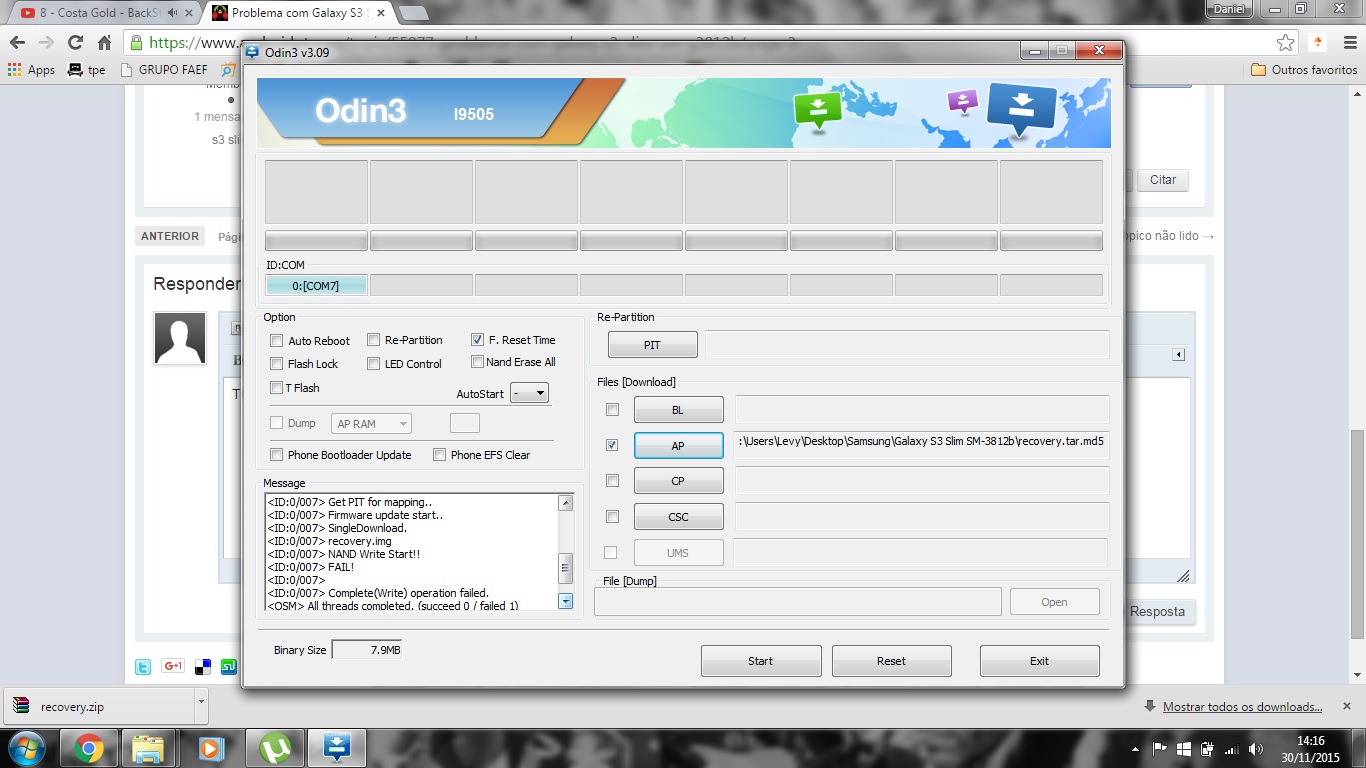Screen dimensions: 1366x768
Task: Toggle the Flash Lock checkbox
Action: (277, 364)
